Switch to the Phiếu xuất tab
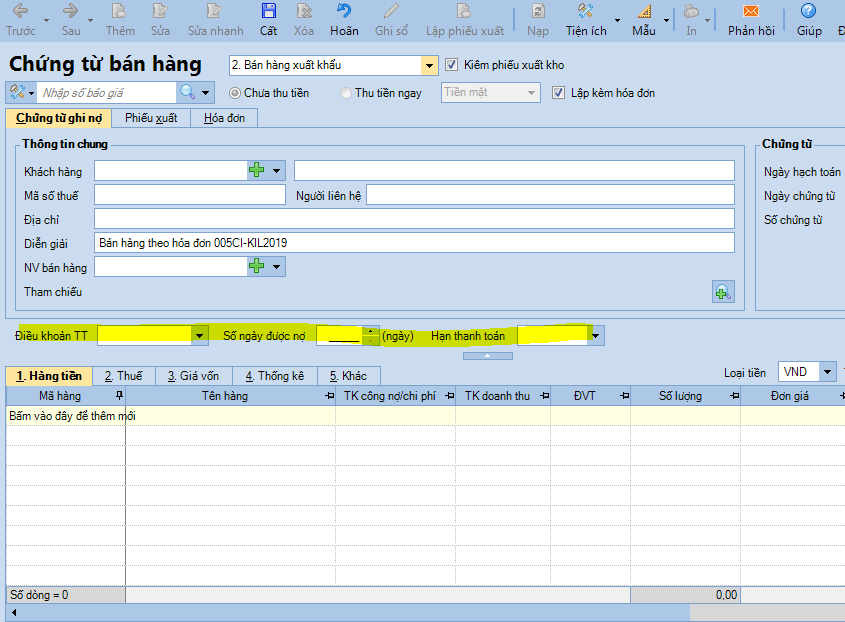The height and width of the screenshot is (622, 845). pos(151,118)
